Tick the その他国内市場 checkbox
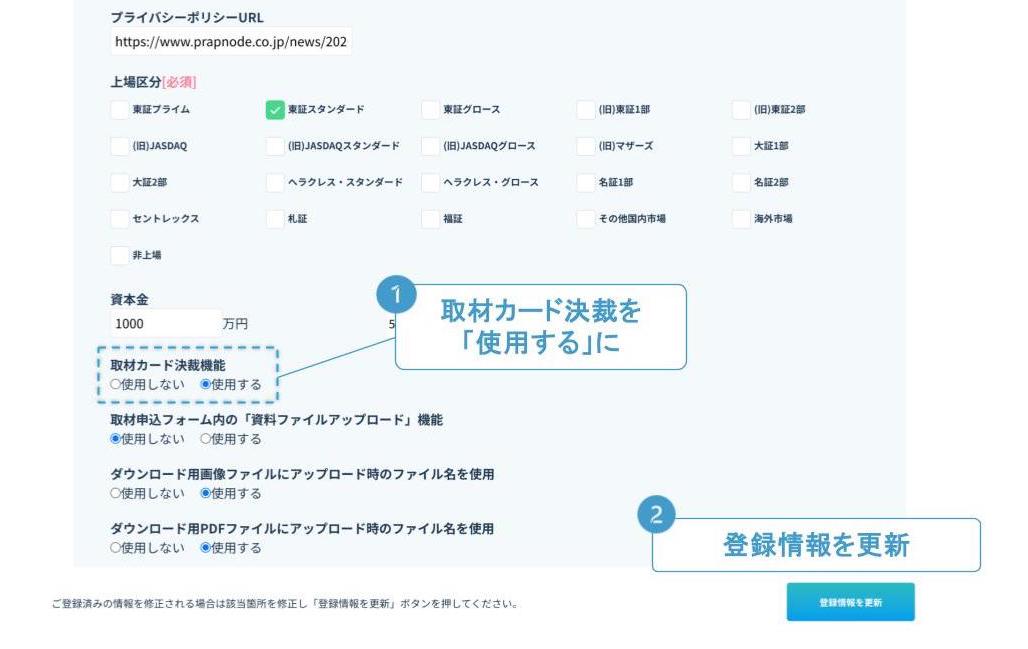The image size is (1028, 649). point(586,219)
